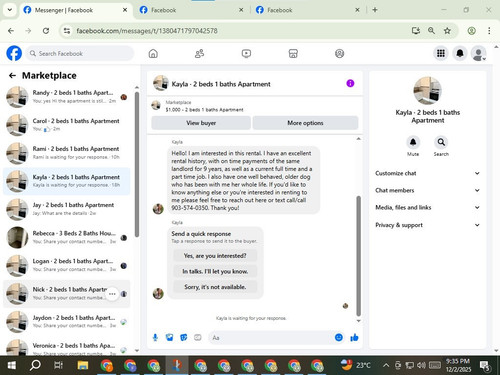Expand Chat members section
Viewport: 500px width, 375px height.
coord(428,190)
